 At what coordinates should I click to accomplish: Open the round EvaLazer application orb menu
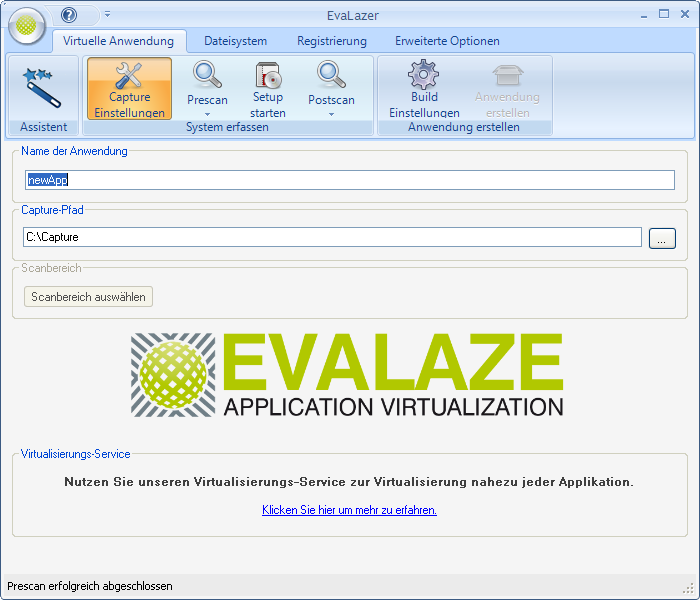click(x=26, y=26)
